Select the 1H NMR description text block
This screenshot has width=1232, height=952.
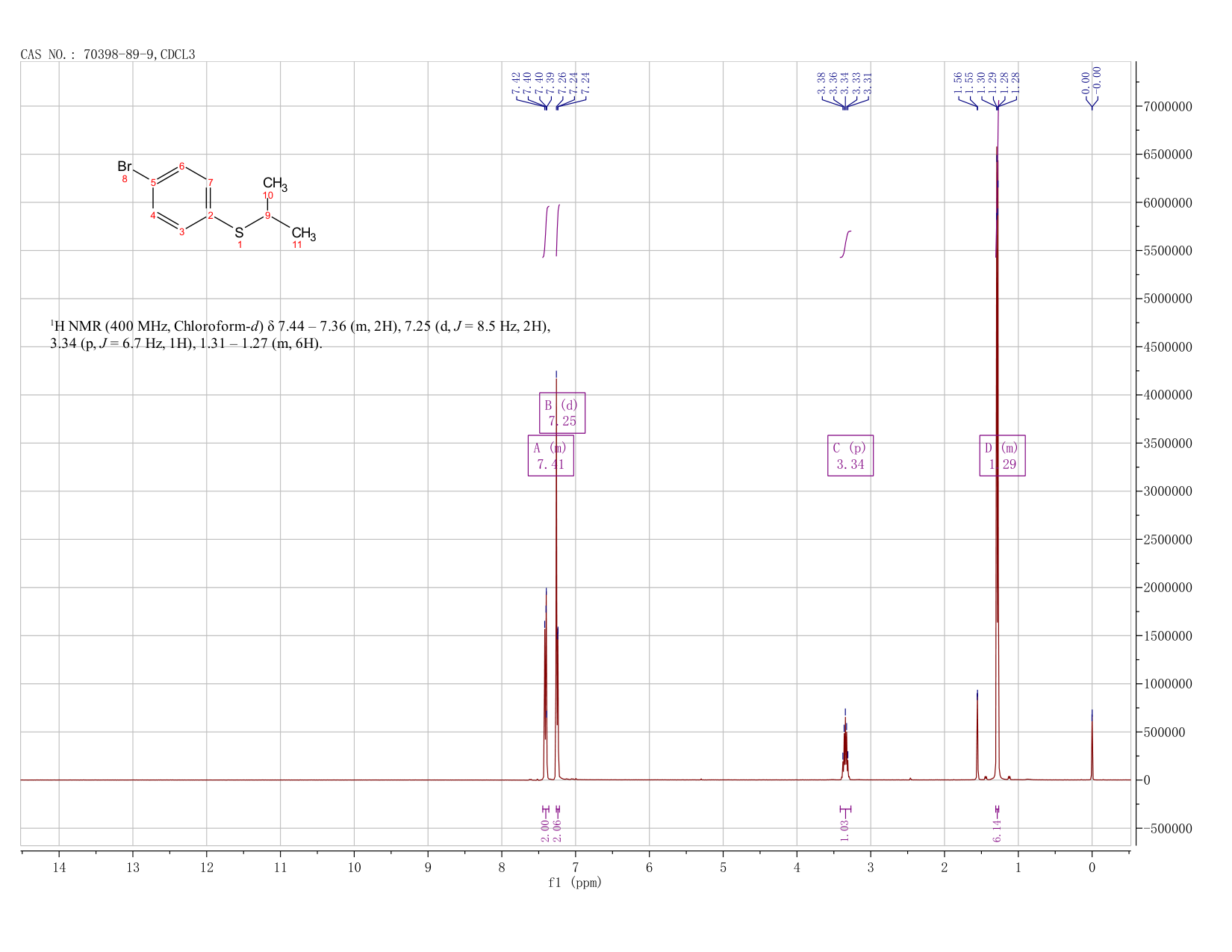click(x=300, y=335)
